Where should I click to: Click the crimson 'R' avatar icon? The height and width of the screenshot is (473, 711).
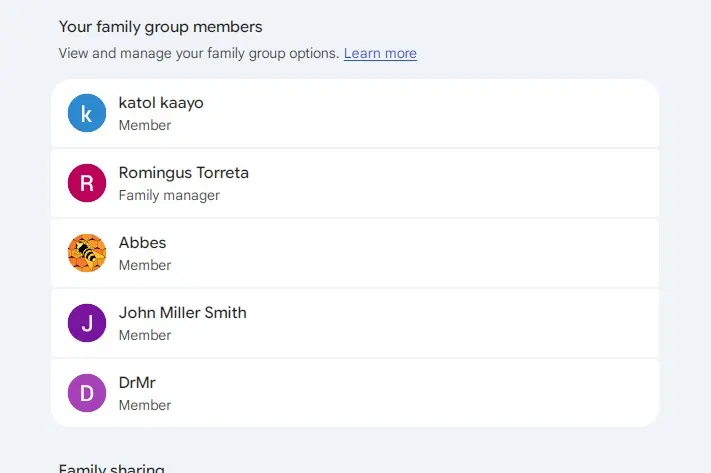(x=87, y=183)
